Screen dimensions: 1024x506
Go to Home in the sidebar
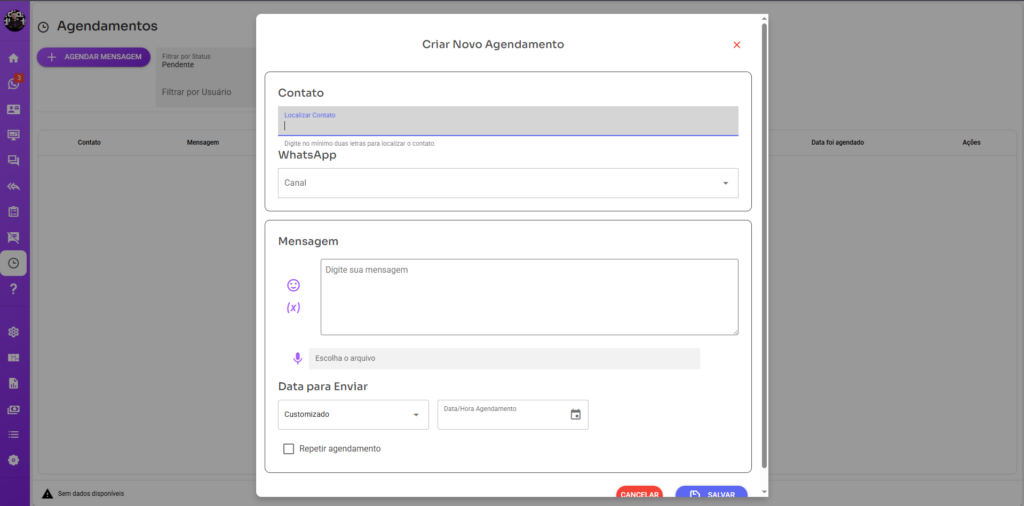click(13, 58)
